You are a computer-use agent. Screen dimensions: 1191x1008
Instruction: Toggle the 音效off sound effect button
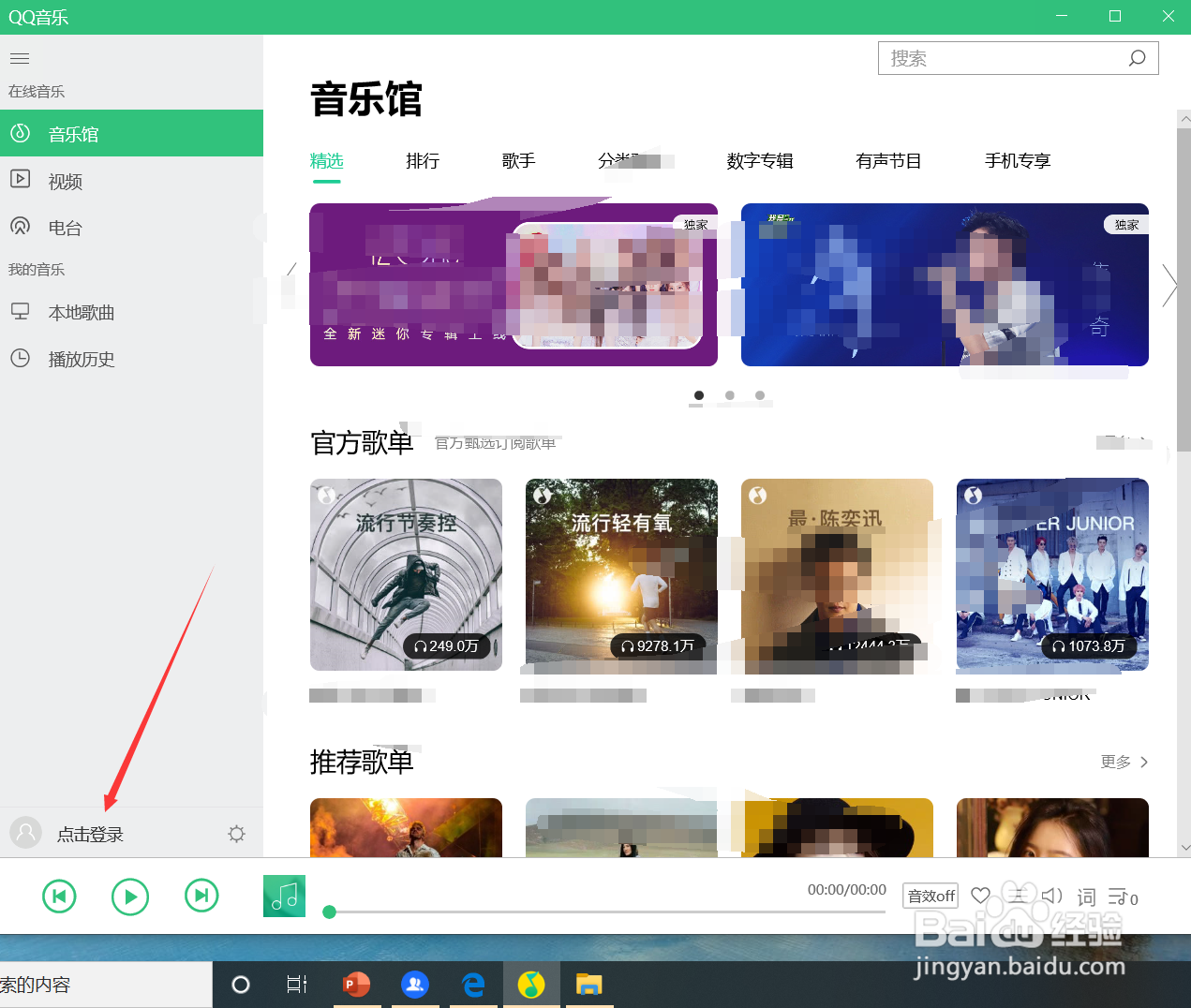(931, 897)
